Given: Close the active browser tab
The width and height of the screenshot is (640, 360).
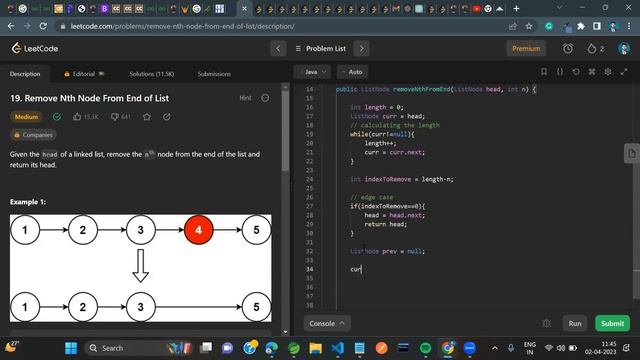Looking at the screenshot, I should (x=244, y=8).
